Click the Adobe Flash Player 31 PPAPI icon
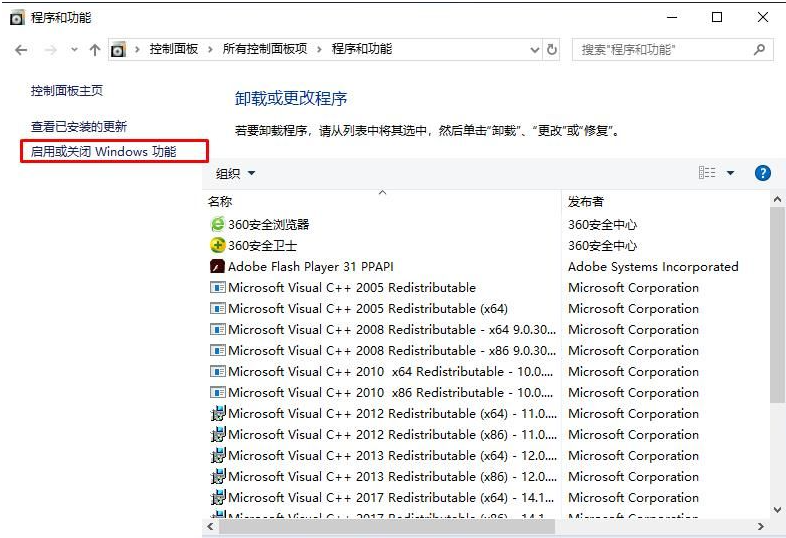 click(218, 267)
